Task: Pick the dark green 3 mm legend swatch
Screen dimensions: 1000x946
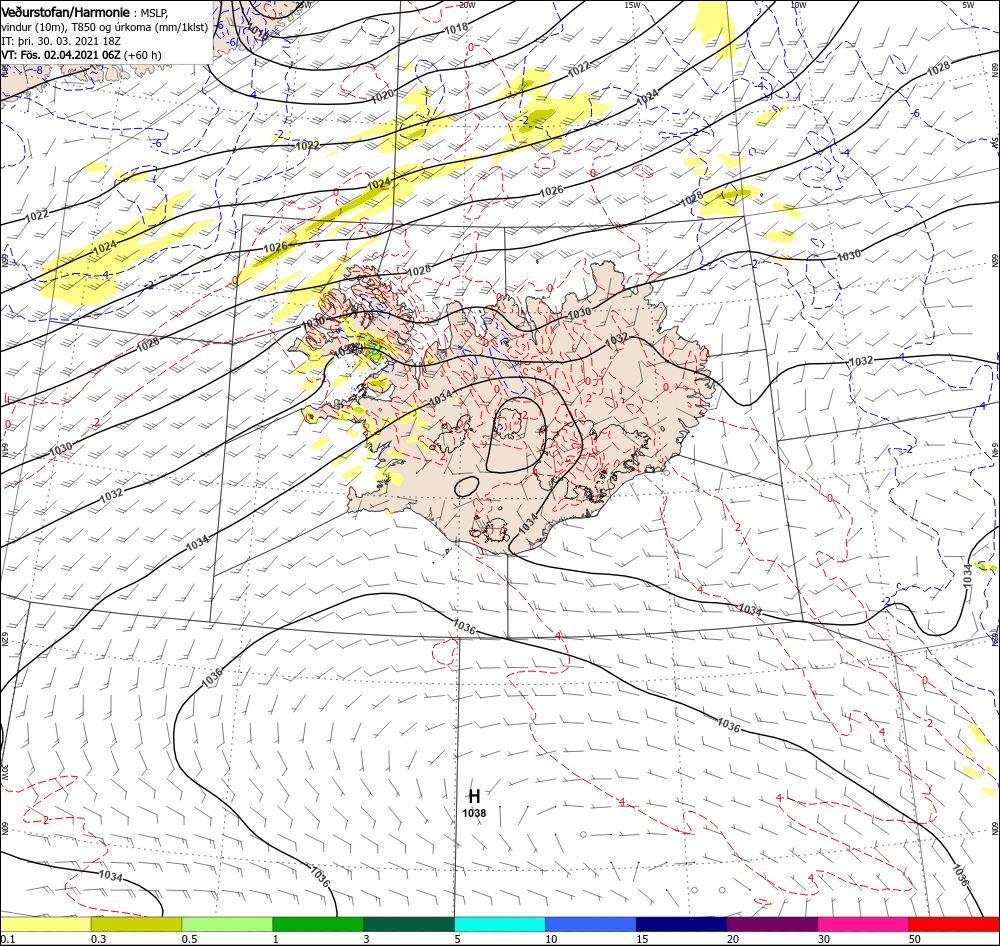Action: (409, 924)
